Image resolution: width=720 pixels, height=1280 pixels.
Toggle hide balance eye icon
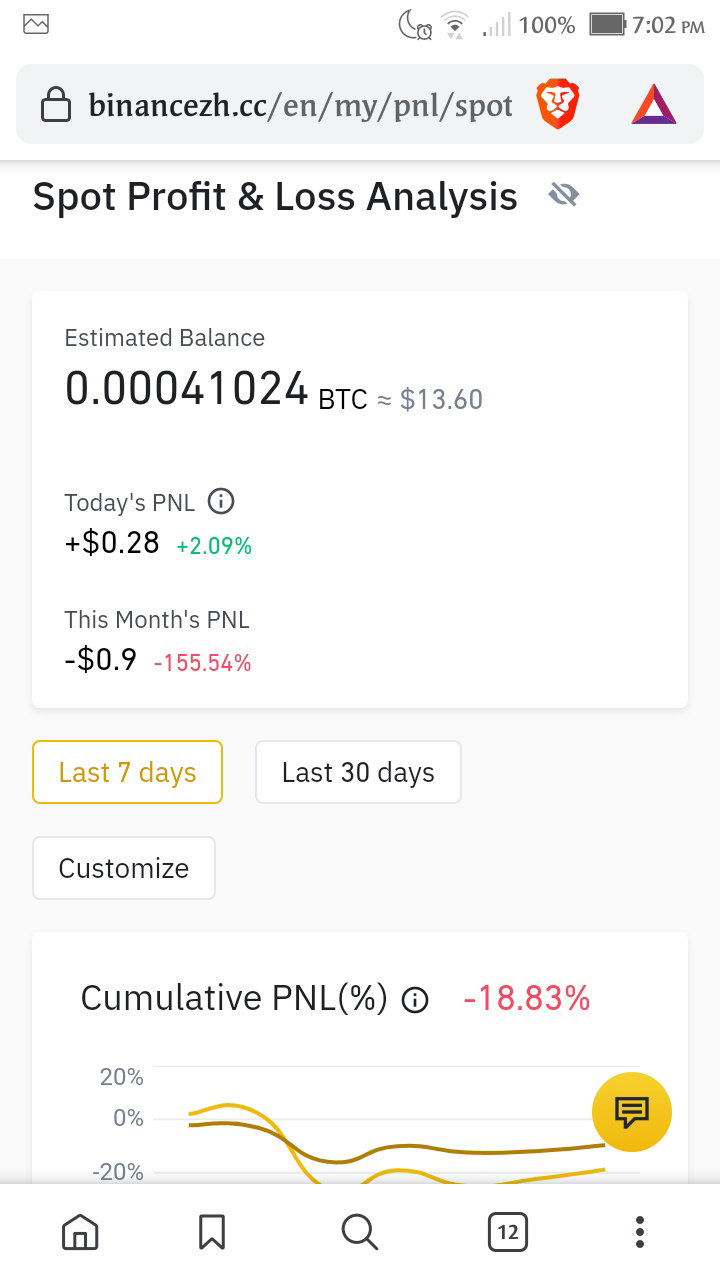[564, 196]
